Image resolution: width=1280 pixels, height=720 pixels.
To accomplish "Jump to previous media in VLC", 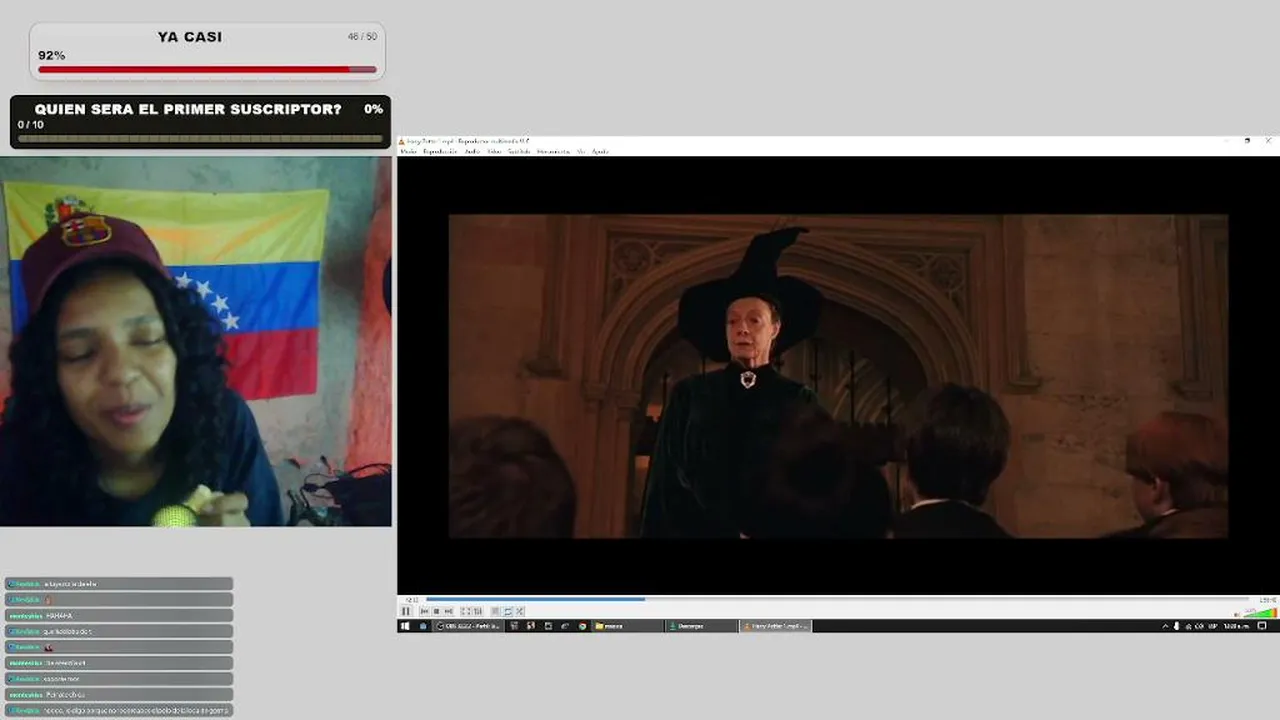I will point(425,611).
